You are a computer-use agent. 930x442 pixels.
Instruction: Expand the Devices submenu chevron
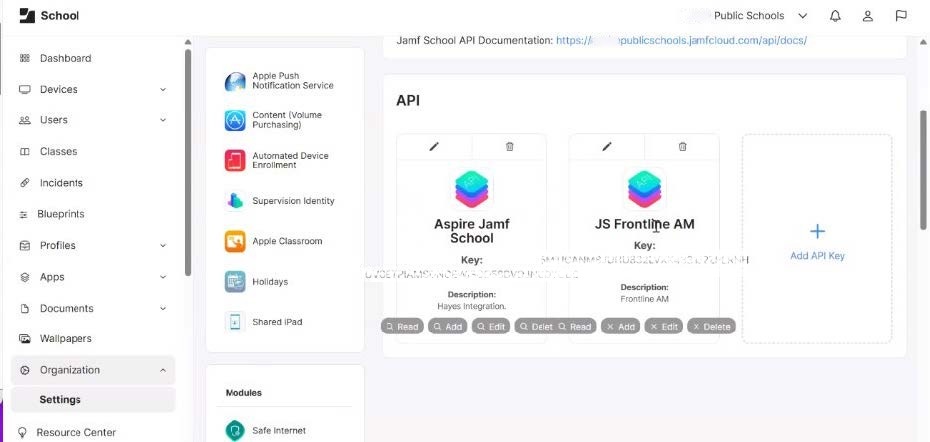[163, 90]
